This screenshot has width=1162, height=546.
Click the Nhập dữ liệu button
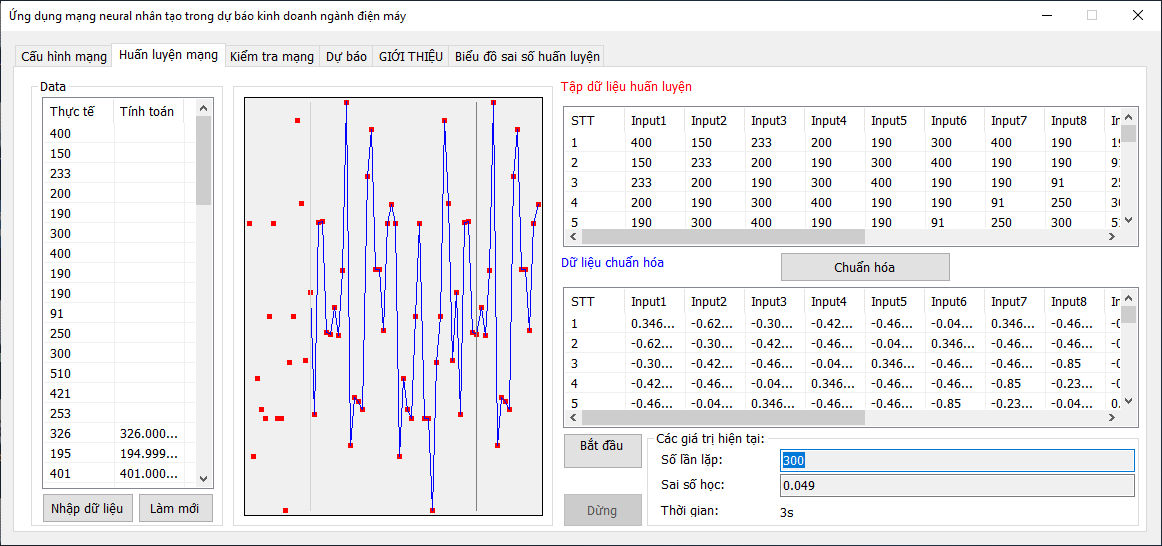coord(88,509)
